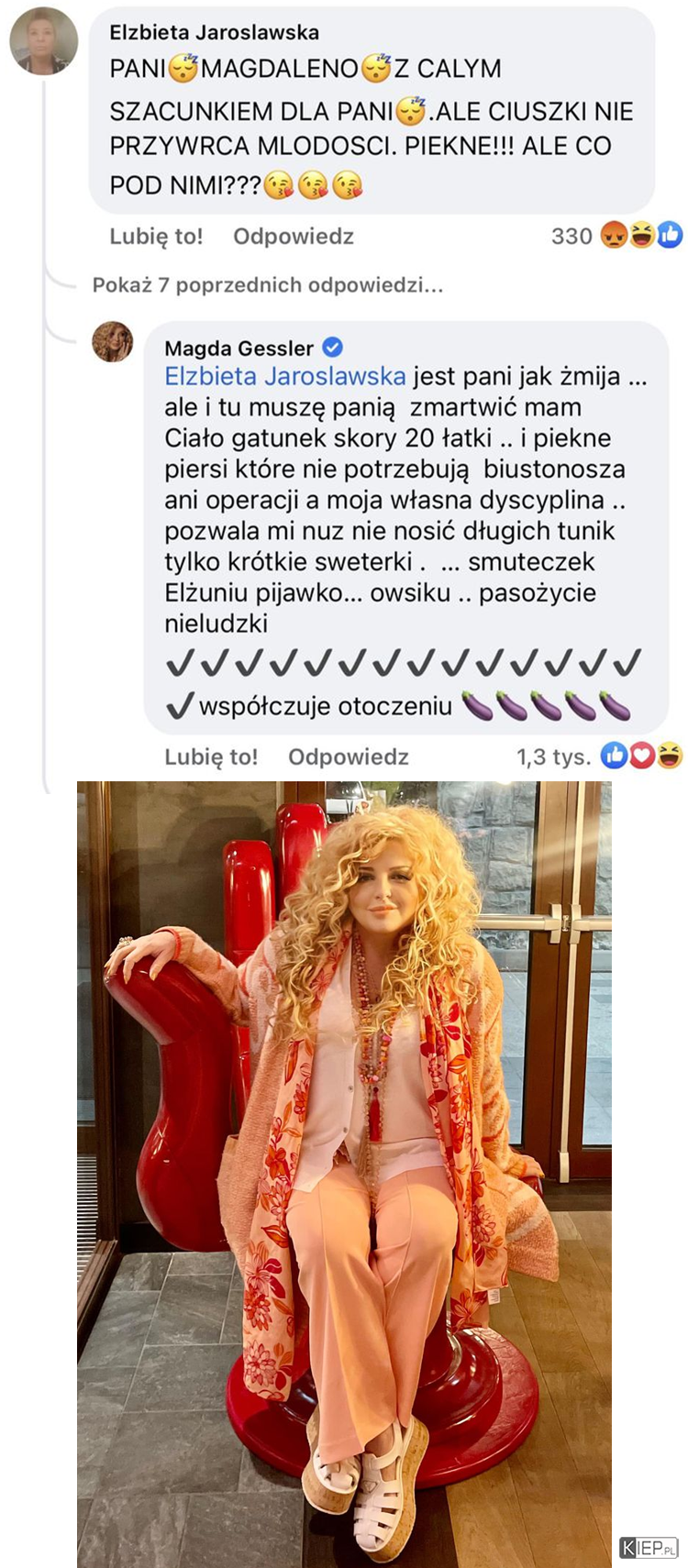Click the blue verified badge beside Magda Gessler

click(x=333, y=348)
